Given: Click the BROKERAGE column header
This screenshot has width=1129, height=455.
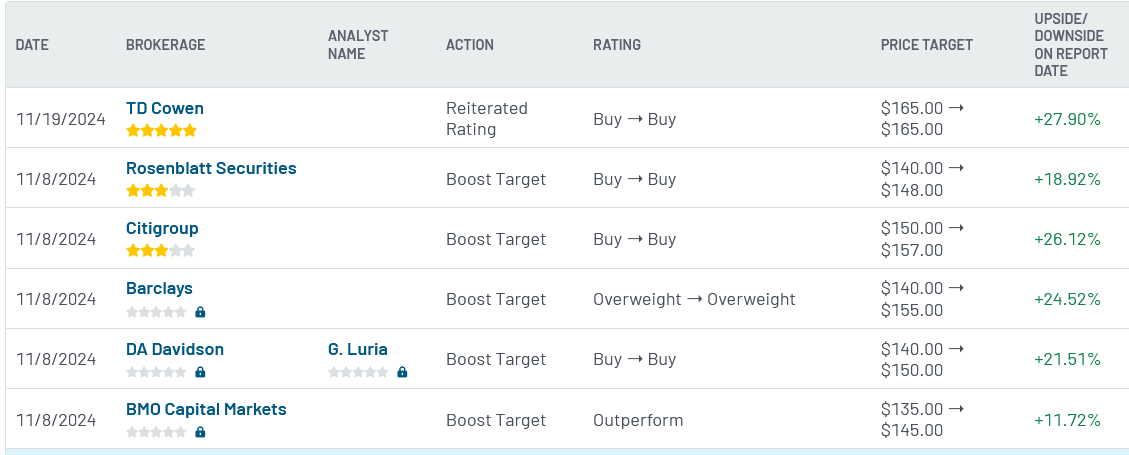Looking at the screenshot, I should pos(166,45).
